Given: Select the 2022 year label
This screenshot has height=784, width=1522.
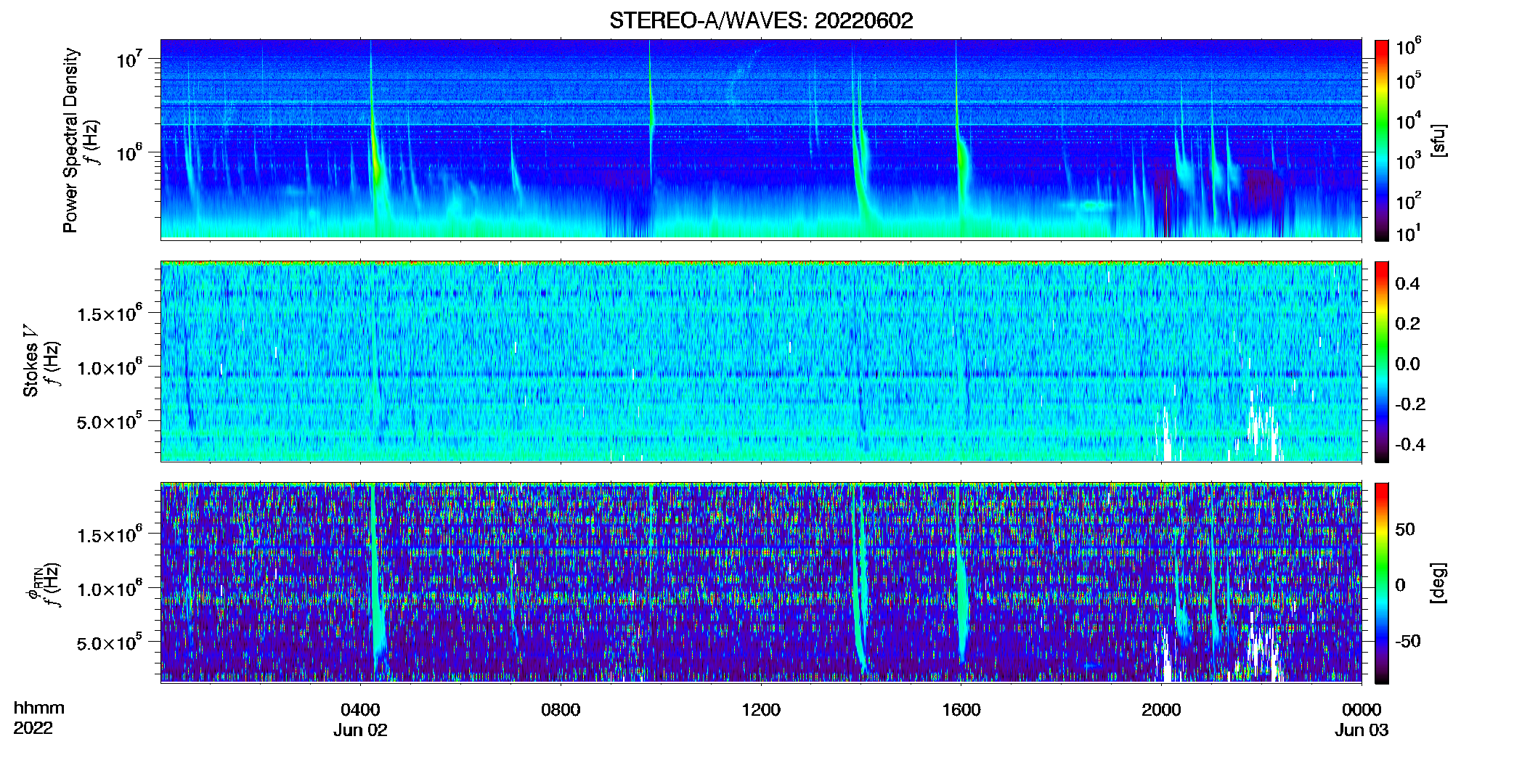Looking at the screenshot, I should tap(33, 728).
